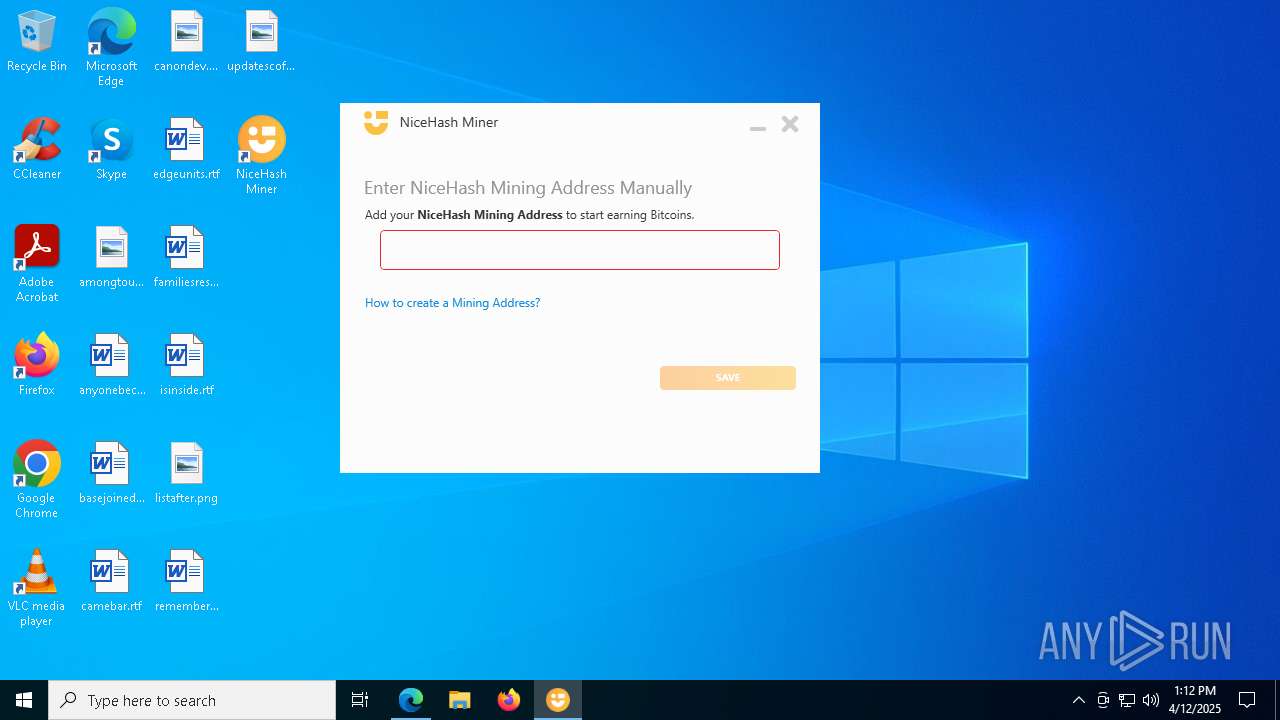
Task: Select the basejoined document icon
Action: pos(111,474)
